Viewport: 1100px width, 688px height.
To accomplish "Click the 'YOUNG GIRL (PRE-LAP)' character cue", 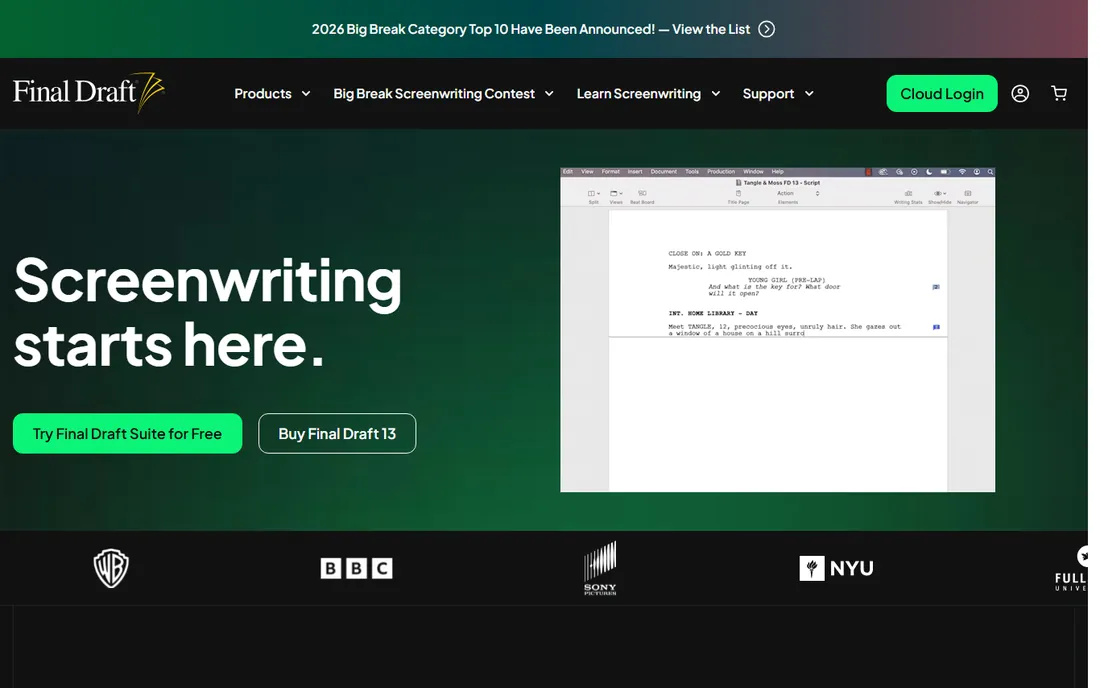I will 786,280.
